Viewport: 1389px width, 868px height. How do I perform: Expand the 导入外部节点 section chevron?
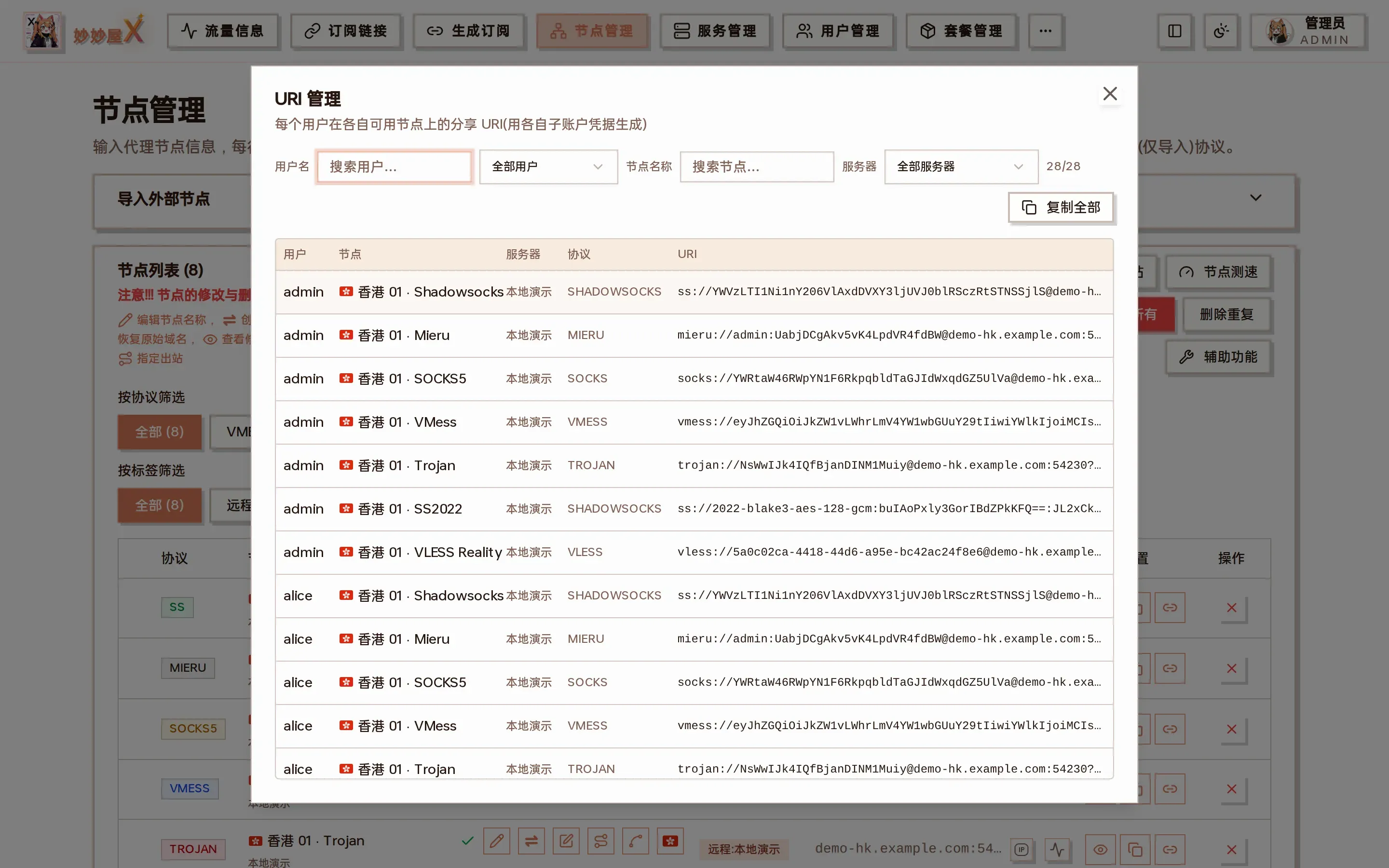tap(1255, 198)
